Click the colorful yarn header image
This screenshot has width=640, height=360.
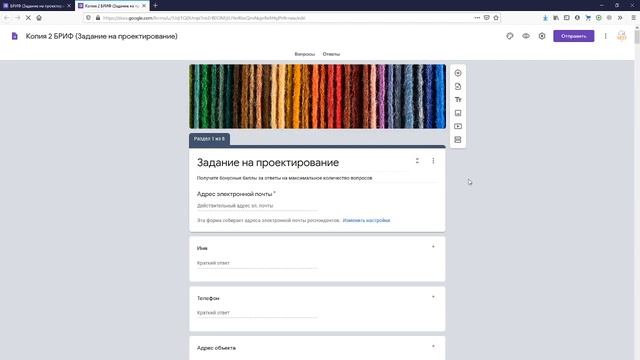pos(317,96)
